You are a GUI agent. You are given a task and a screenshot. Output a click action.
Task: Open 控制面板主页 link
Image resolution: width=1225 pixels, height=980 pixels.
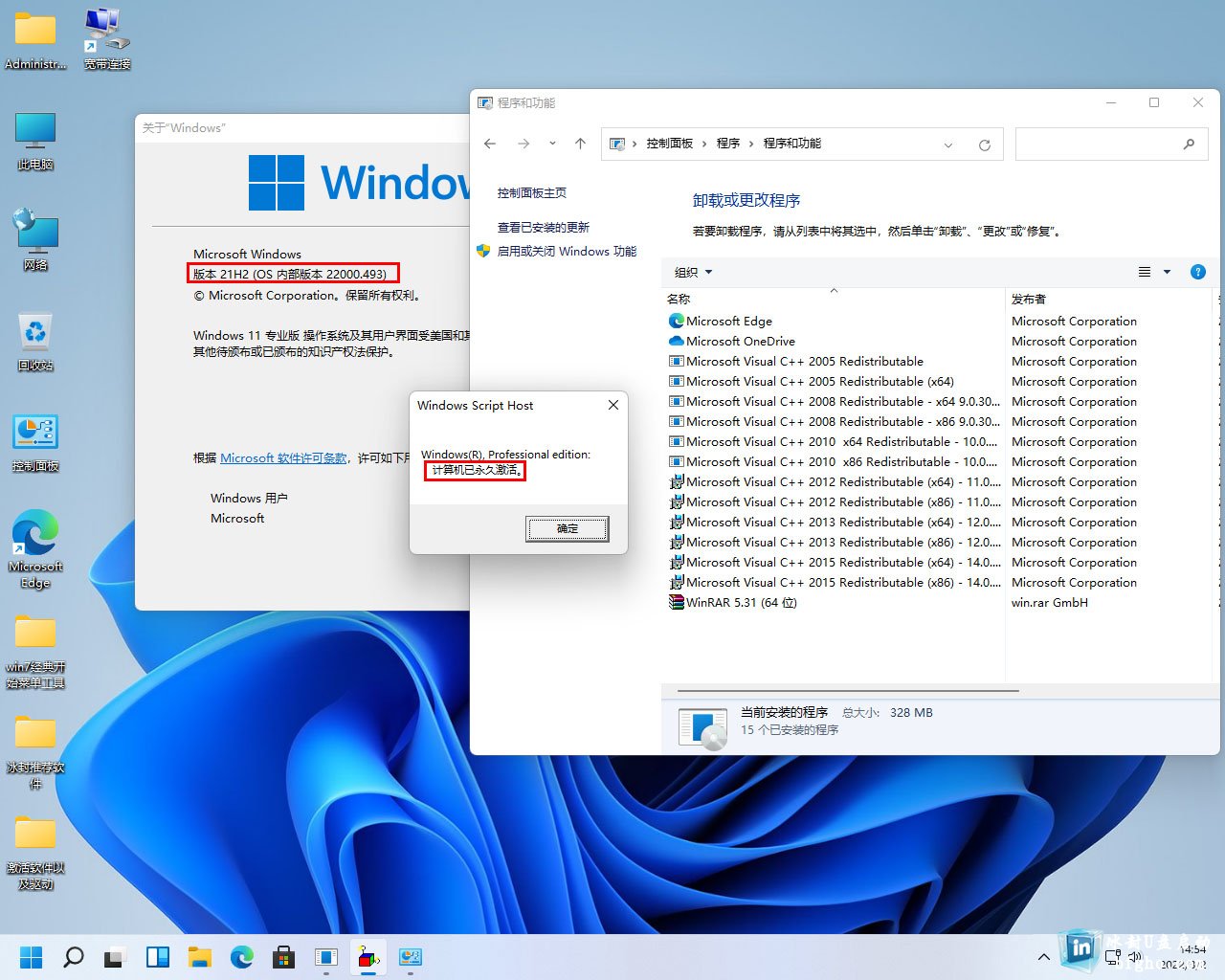[531, 192]
